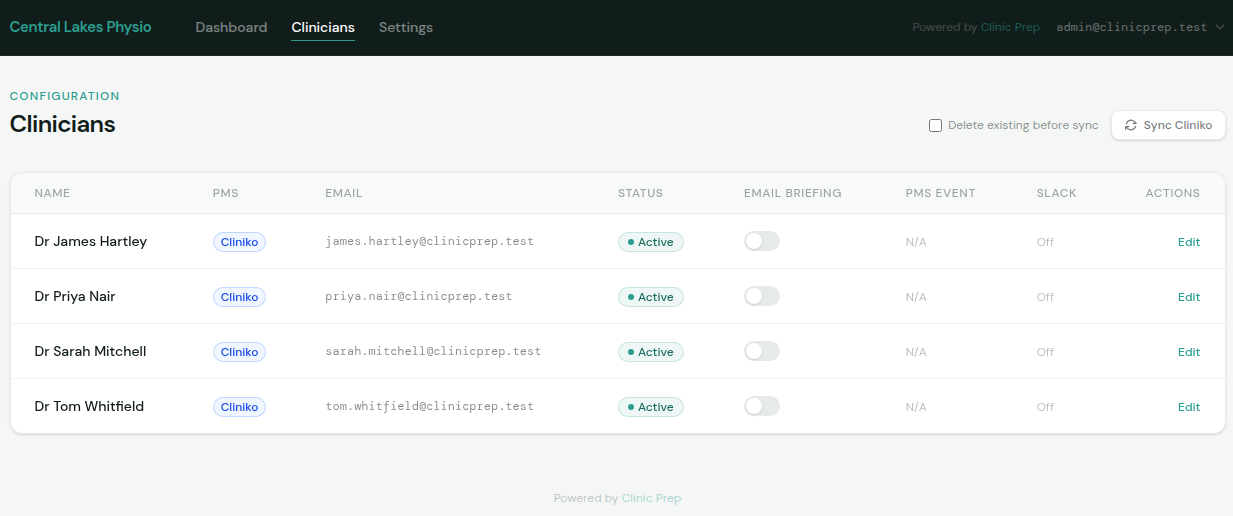
Task: Open the admin account dropdown menu
Action: 1139,28
